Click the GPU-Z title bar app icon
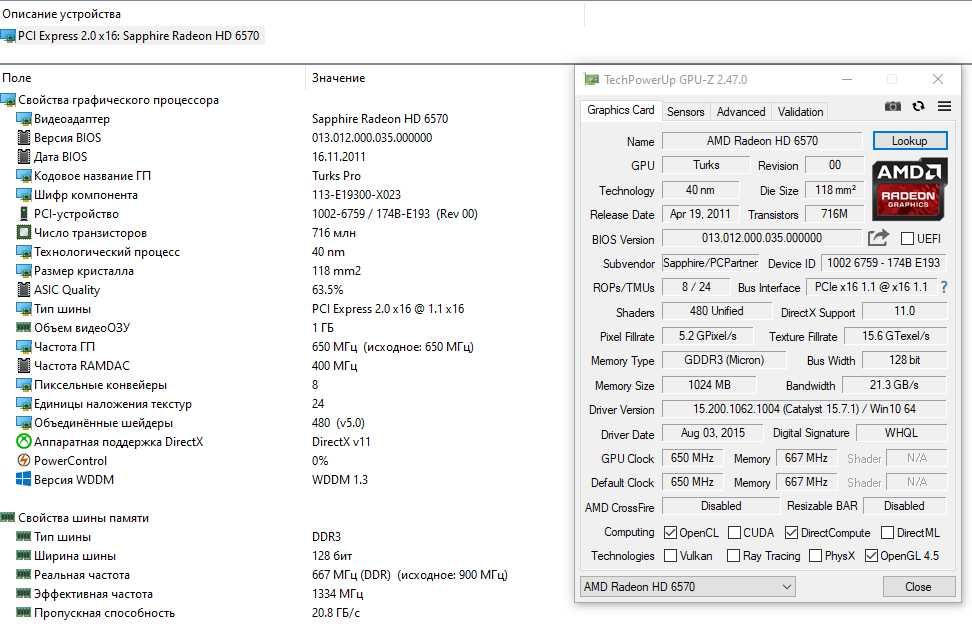This screenshot has width=972, height=636. pyautogui.click(x=591, y=79)
